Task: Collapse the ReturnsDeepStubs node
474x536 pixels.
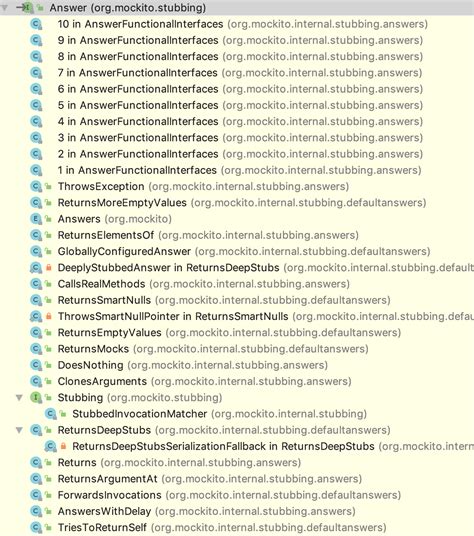Action: [x=19, y=430]
